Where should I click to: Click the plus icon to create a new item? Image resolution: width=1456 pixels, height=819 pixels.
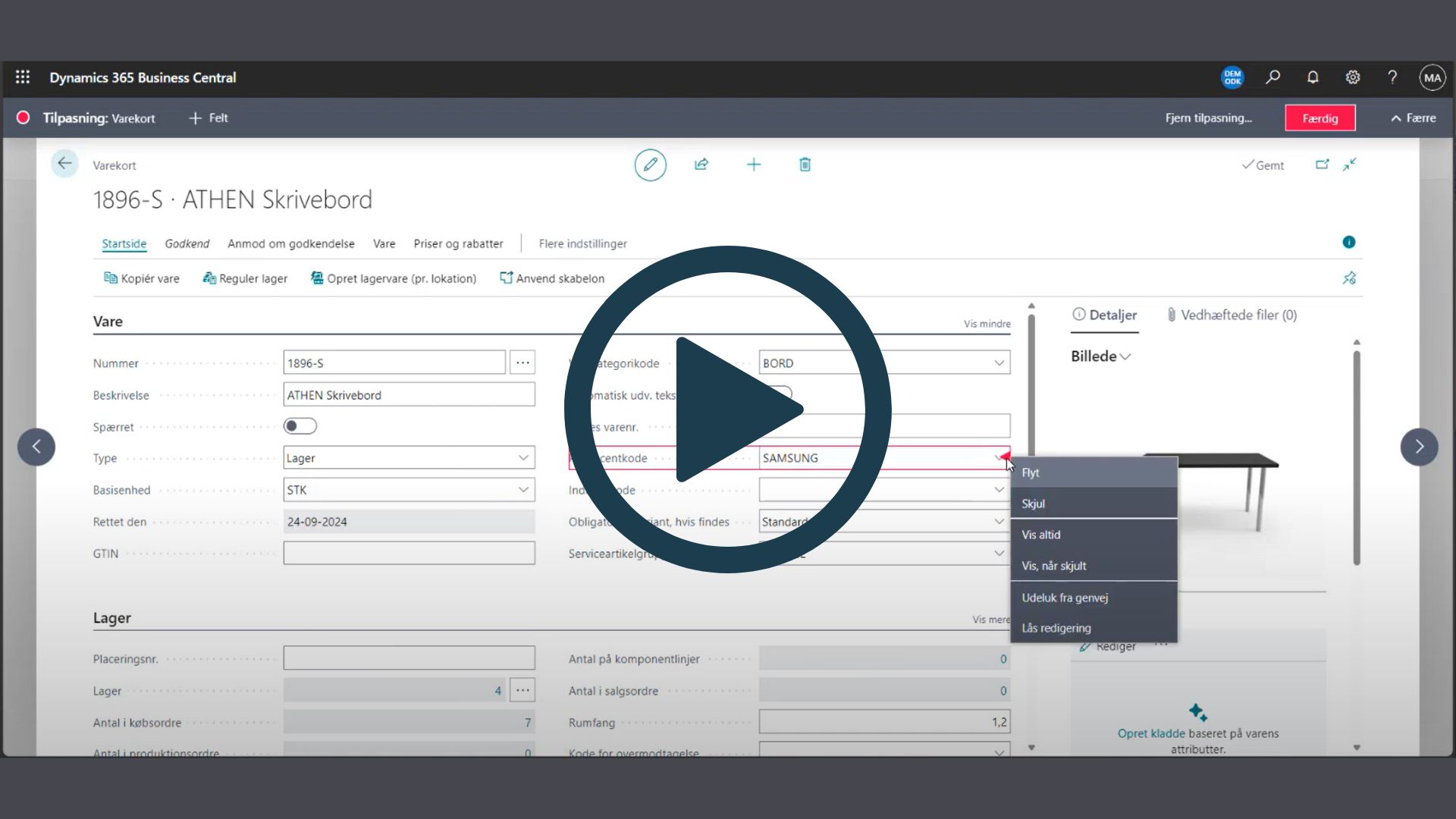pyautogui.click(x=753, y=165)
